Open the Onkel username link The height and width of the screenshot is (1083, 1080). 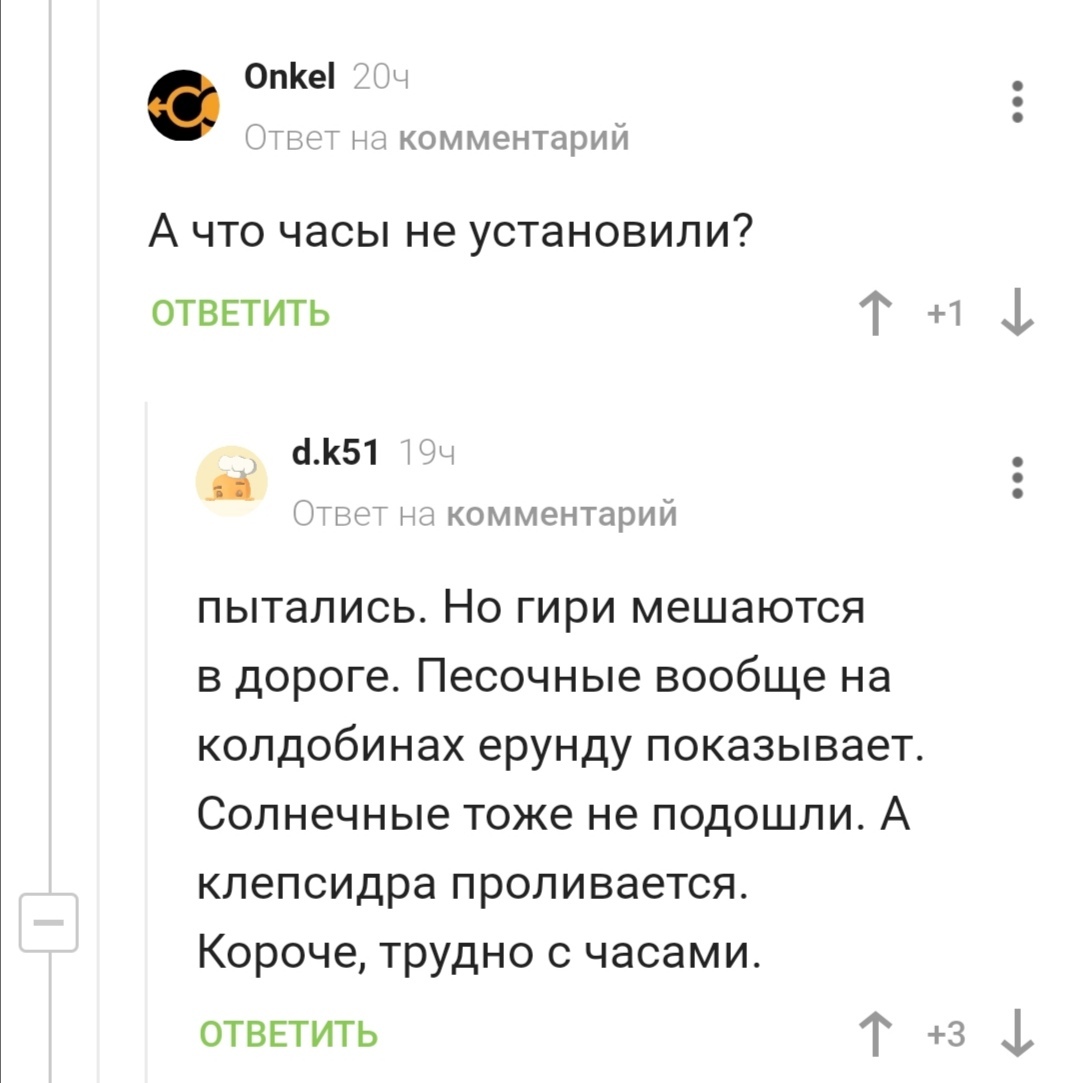pos(290,76)
